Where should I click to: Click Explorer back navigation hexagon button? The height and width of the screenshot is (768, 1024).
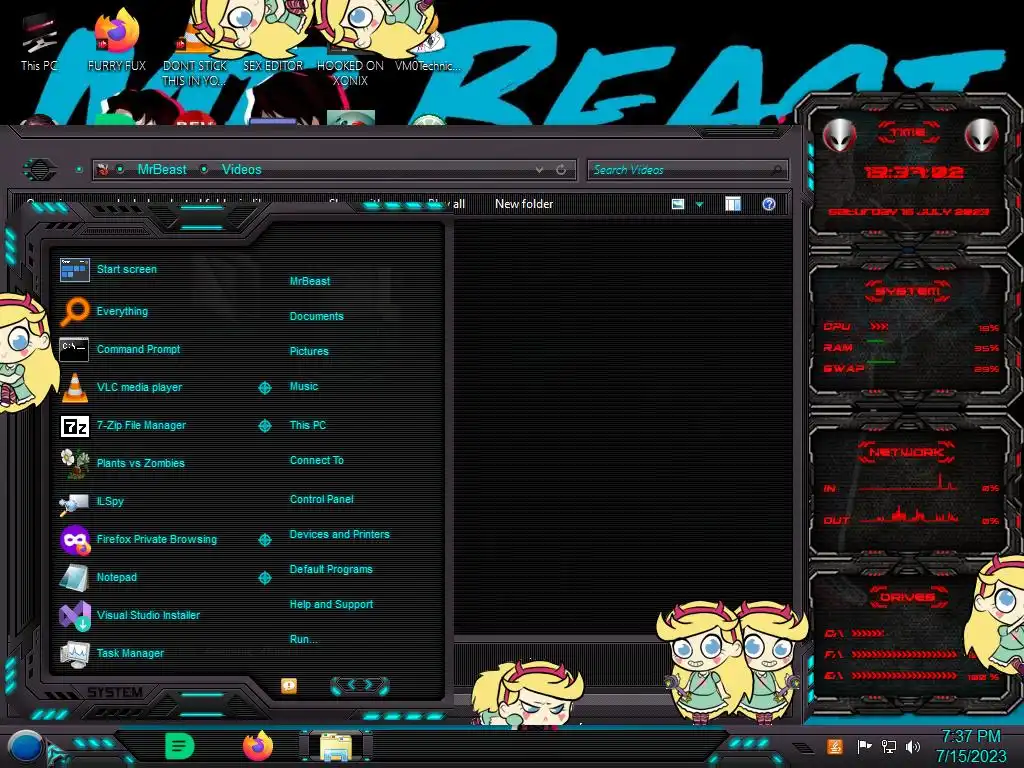(40, 170)
